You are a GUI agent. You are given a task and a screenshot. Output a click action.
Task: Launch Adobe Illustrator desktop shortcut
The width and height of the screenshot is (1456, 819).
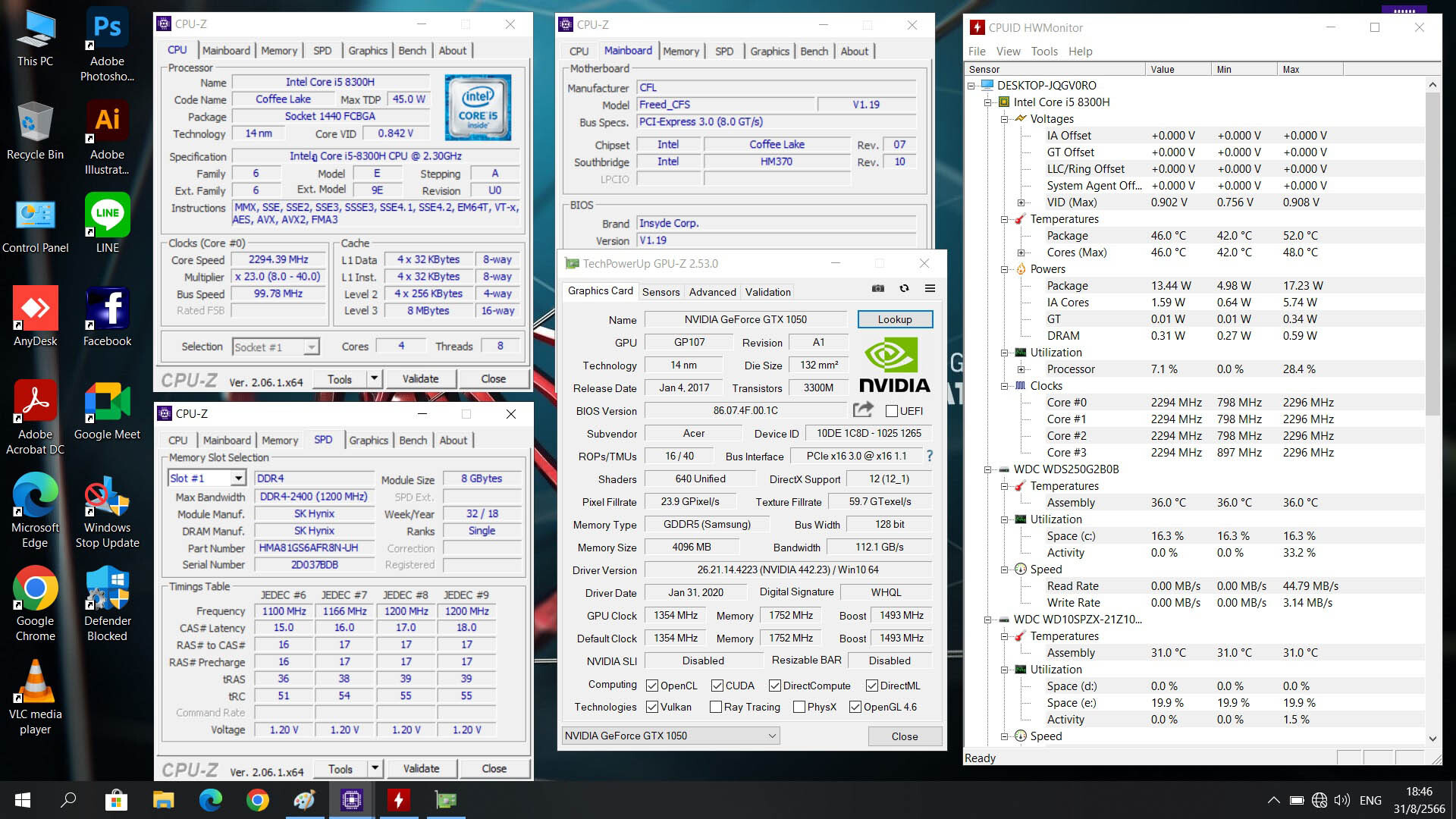click(107, 138)
